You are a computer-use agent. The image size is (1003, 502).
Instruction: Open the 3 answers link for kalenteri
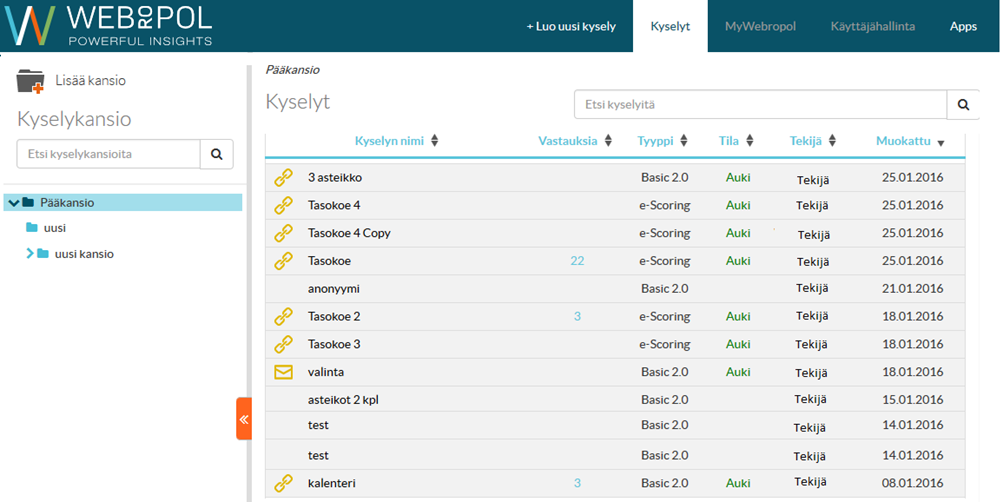coord(577,483)
